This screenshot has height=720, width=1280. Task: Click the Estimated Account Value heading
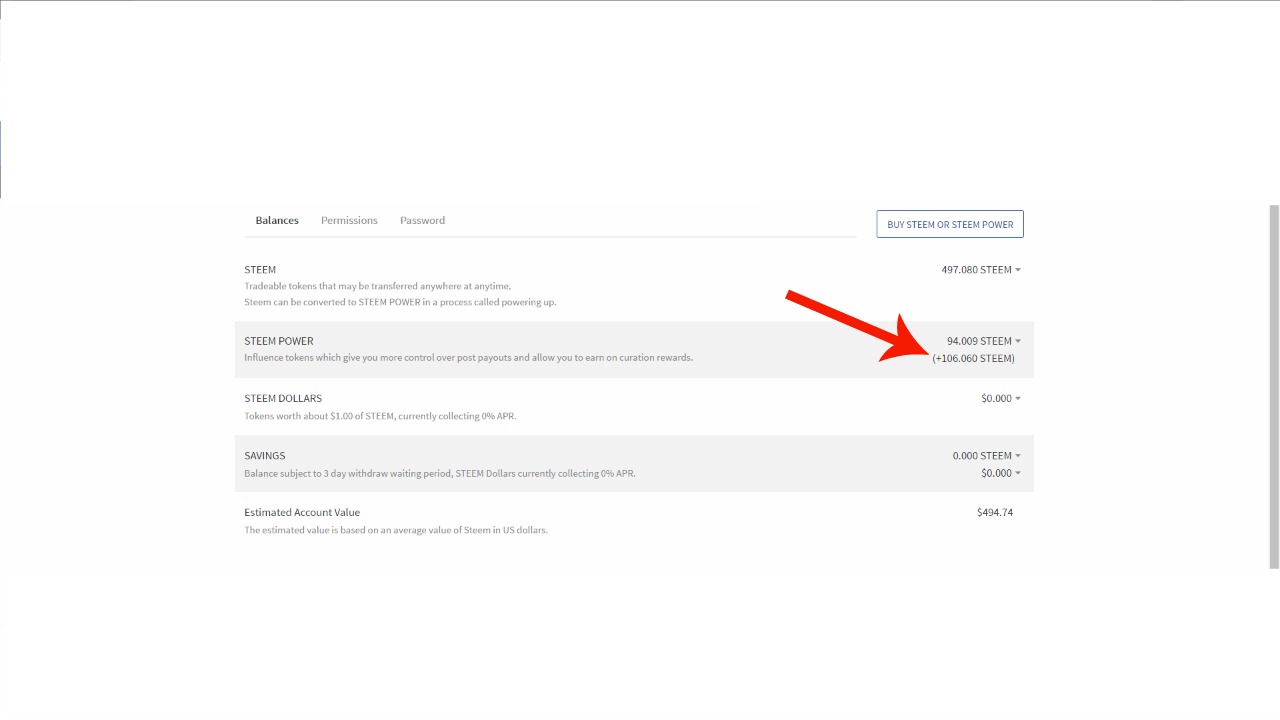(302, 512)
